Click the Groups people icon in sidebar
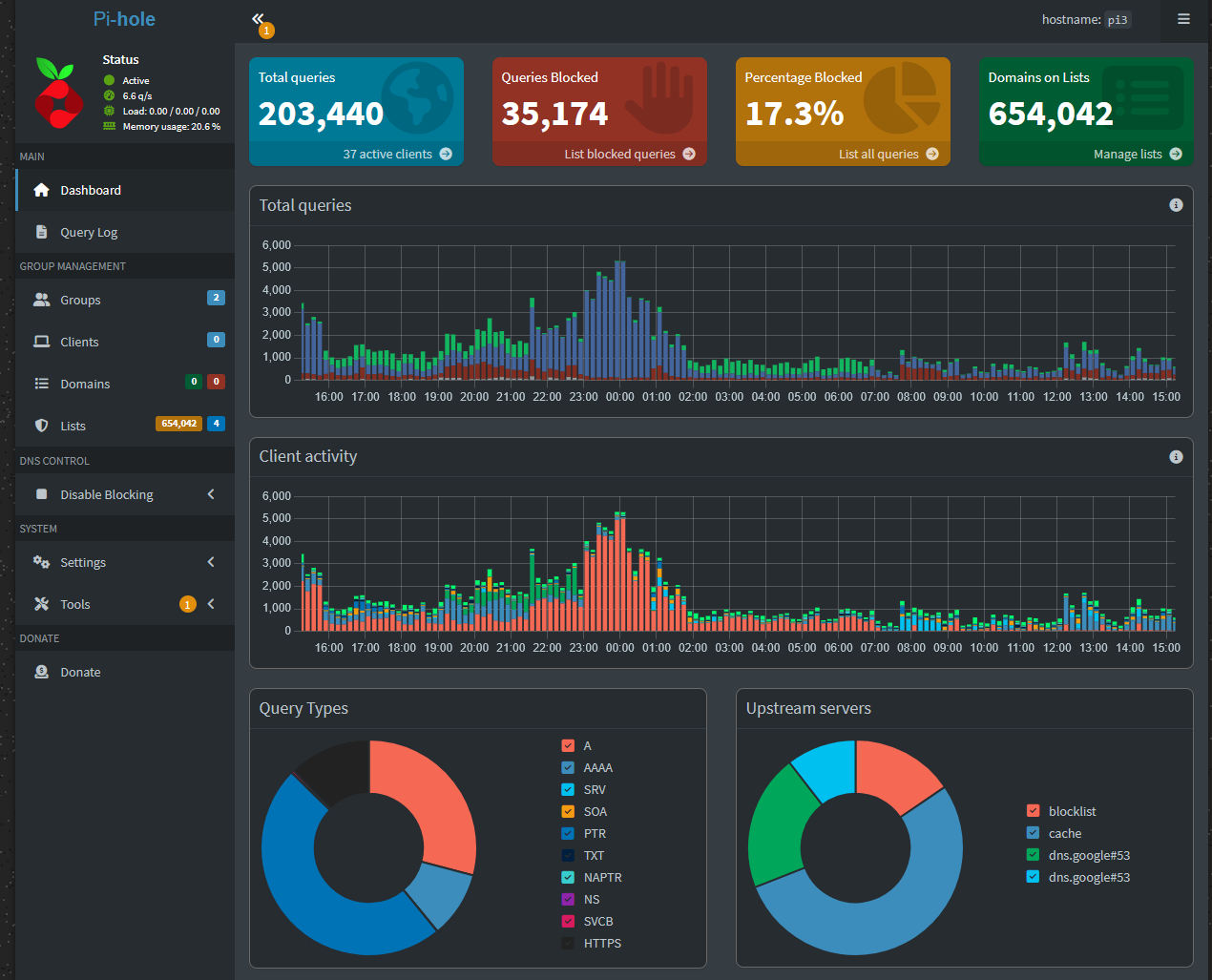The image size is (1212, 980). (x=41, y=300)
